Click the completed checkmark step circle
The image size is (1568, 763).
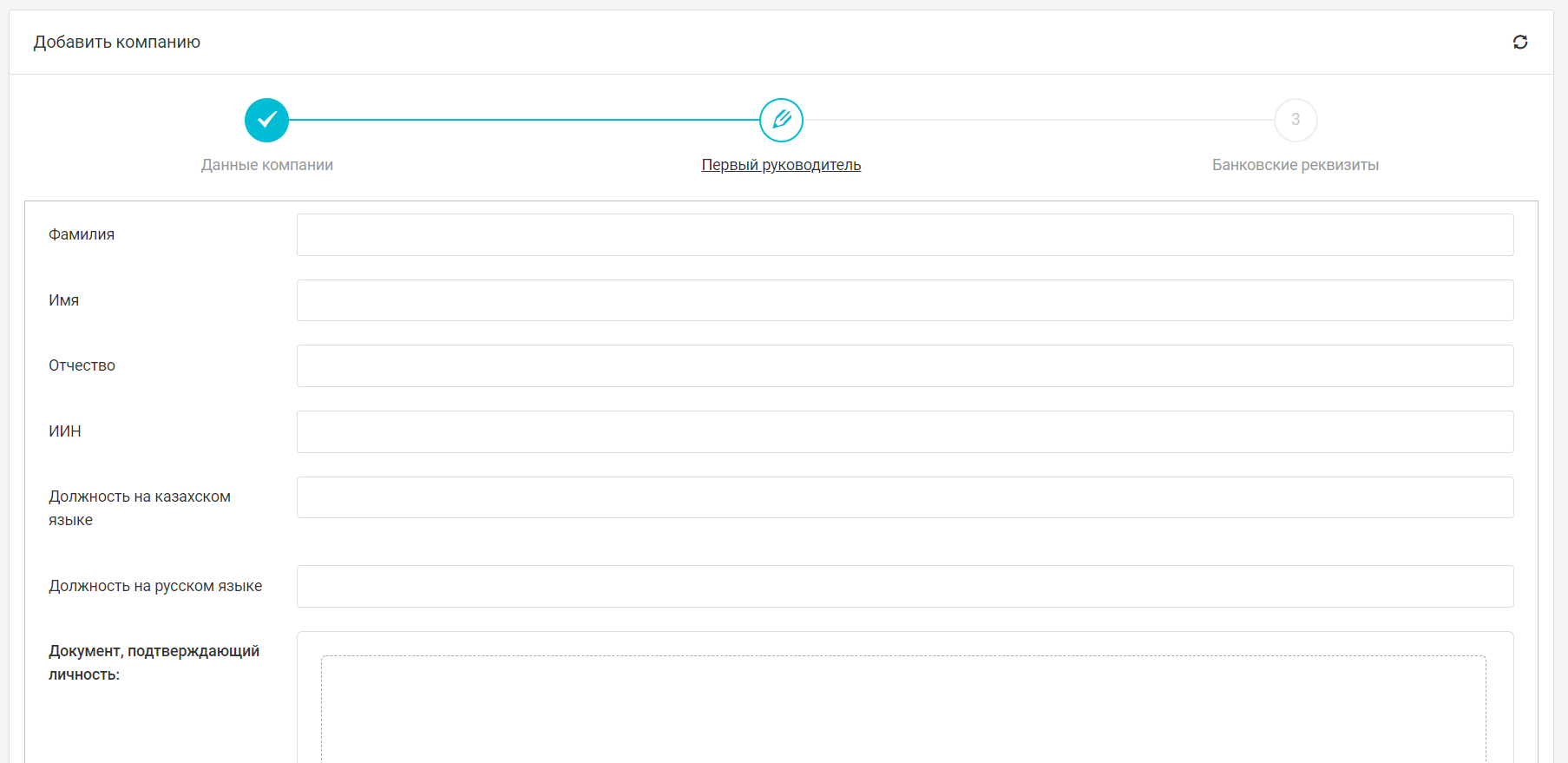[x=266, y=120]
